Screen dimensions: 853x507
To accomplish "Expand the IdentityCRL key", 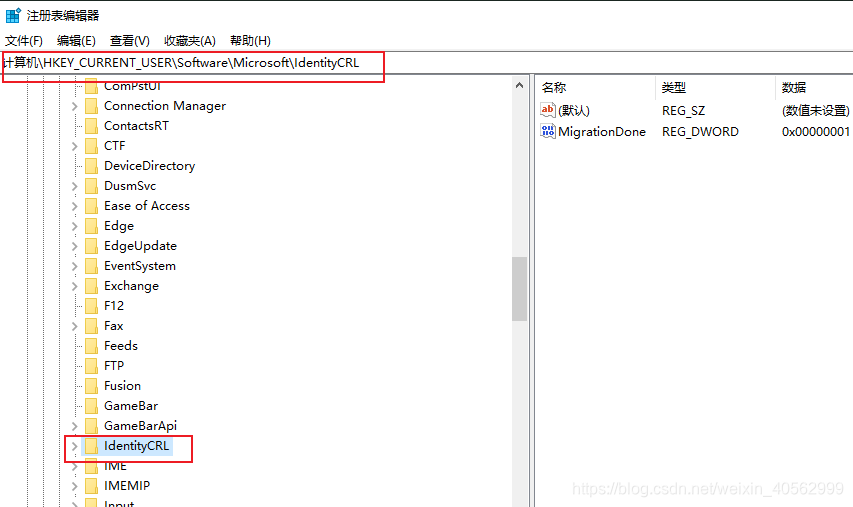I will tap(75, 447).
